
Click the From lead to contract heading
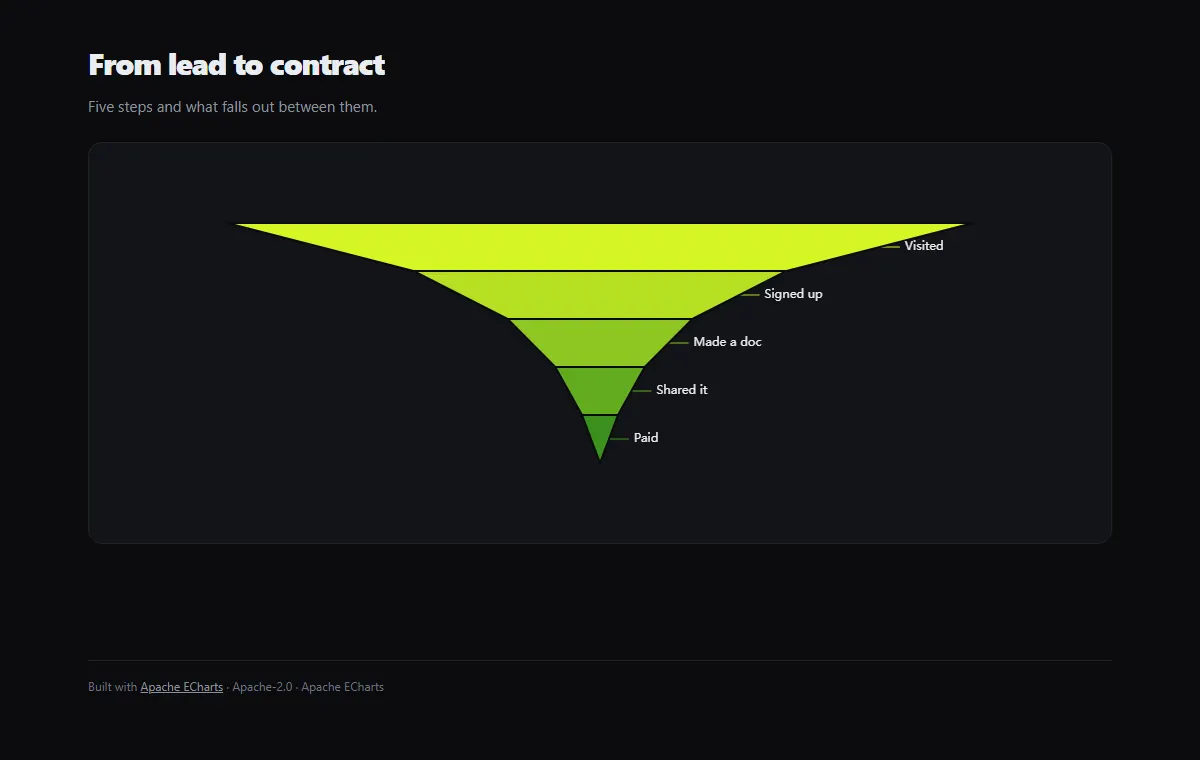click(x=236, y=65)
